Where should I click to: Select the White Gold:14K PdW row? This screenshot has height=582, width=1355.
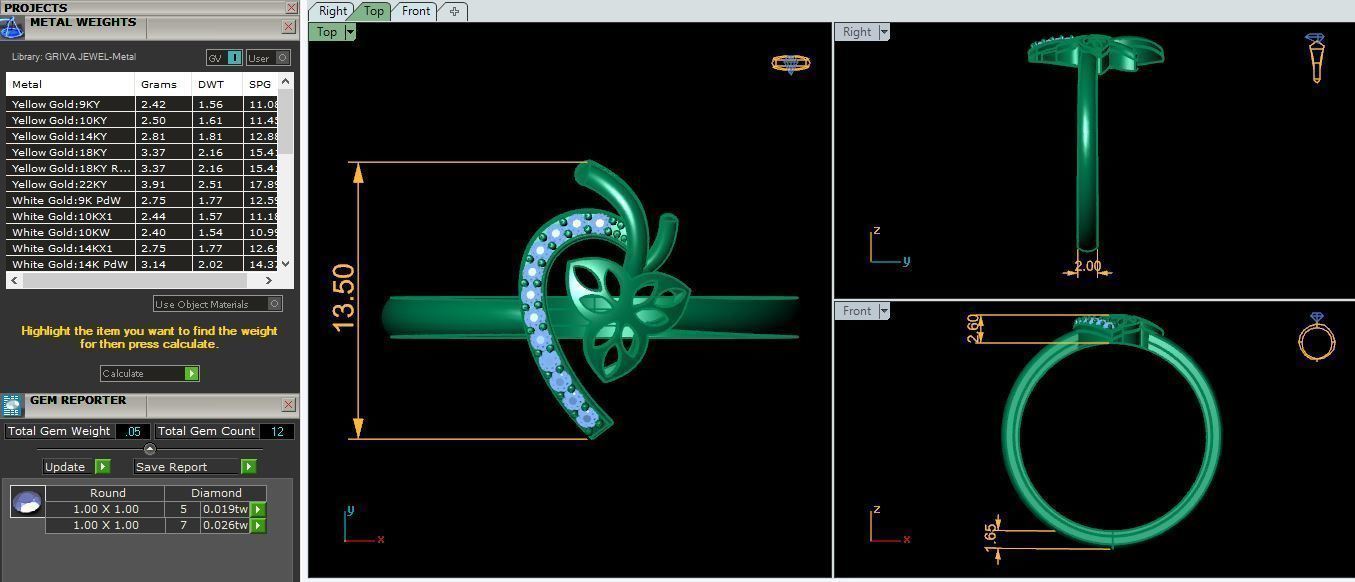click(142, 264)
